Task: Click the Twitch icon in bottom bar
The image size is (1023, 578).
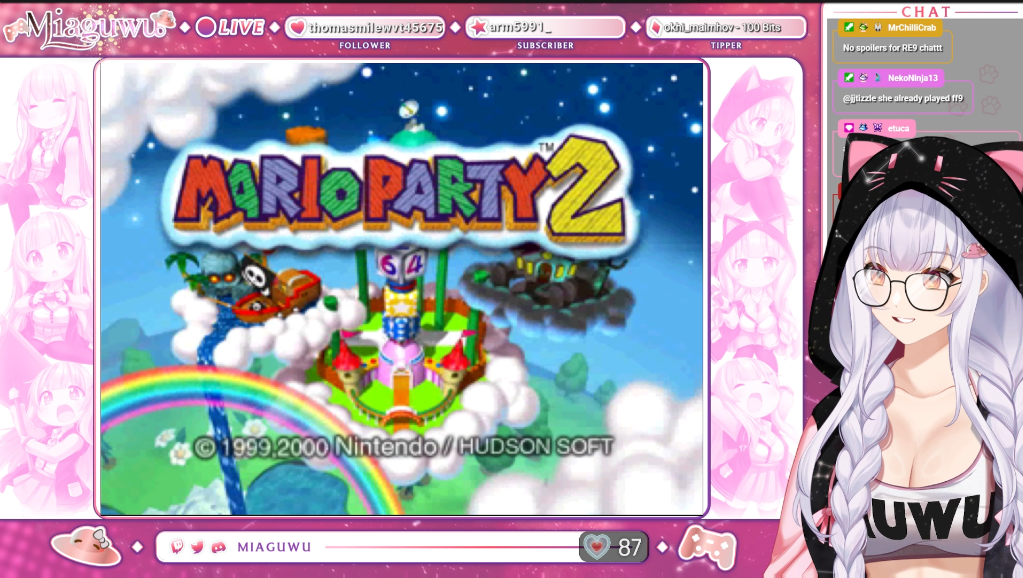Action: click(177, 547)
